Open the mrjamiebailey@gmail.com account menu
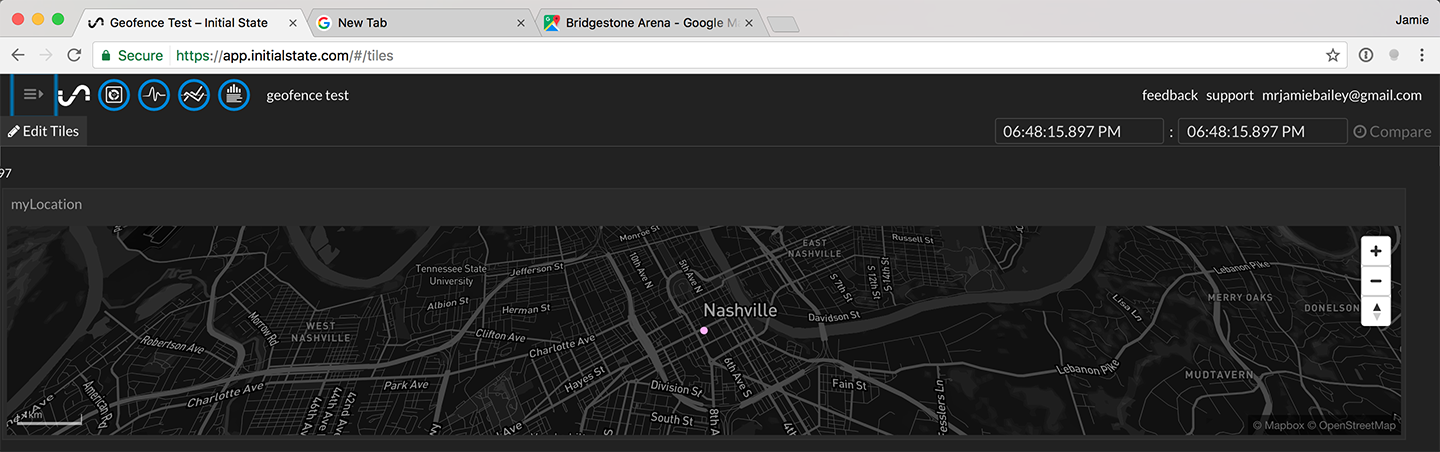The height and width of the screenshot is (452, 1440). [1342, 95]
